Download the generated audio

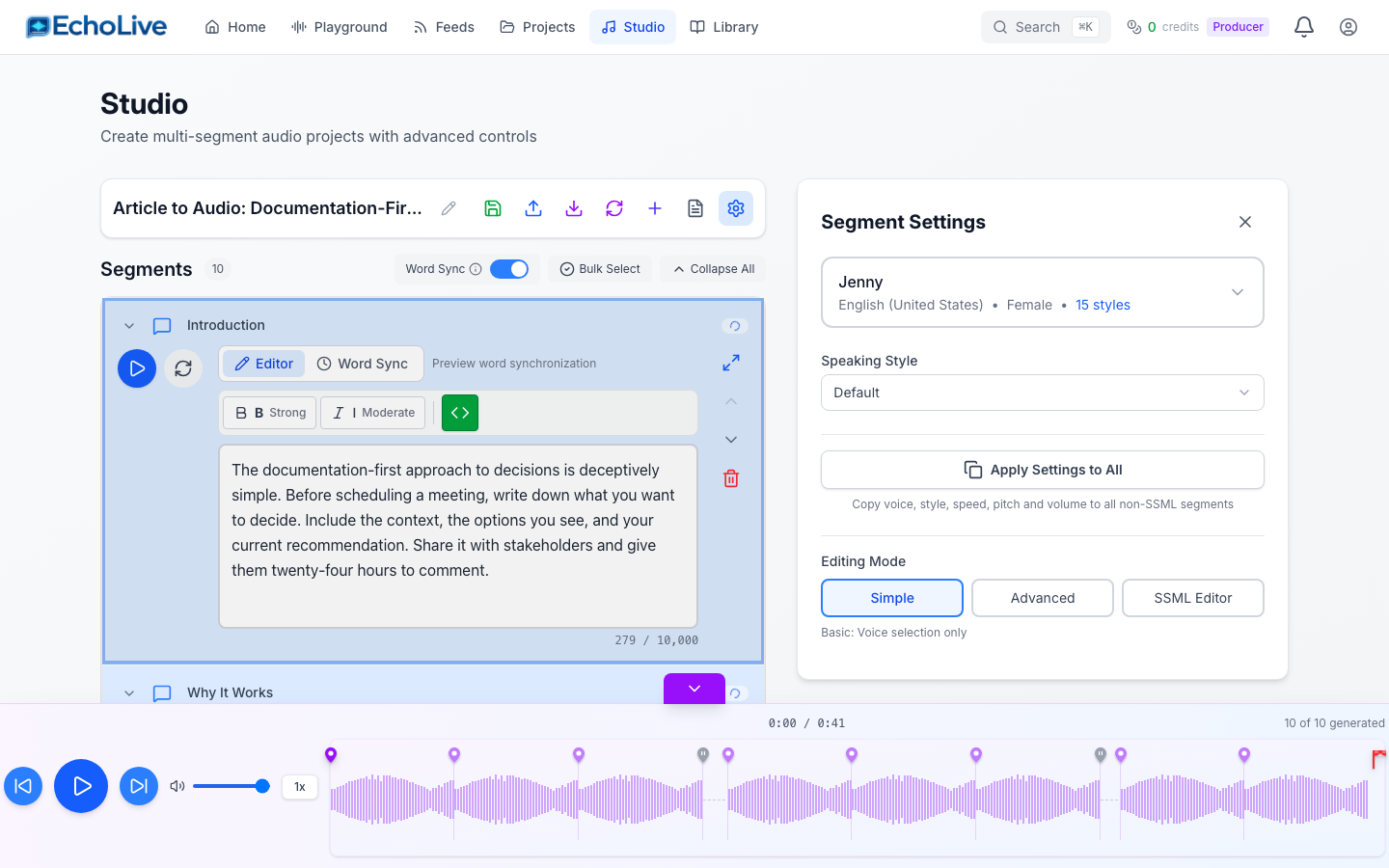(x=574, y=208)
